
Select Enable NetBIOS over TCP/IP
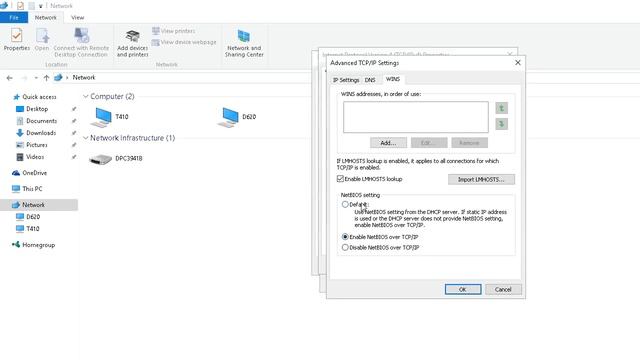345,237
